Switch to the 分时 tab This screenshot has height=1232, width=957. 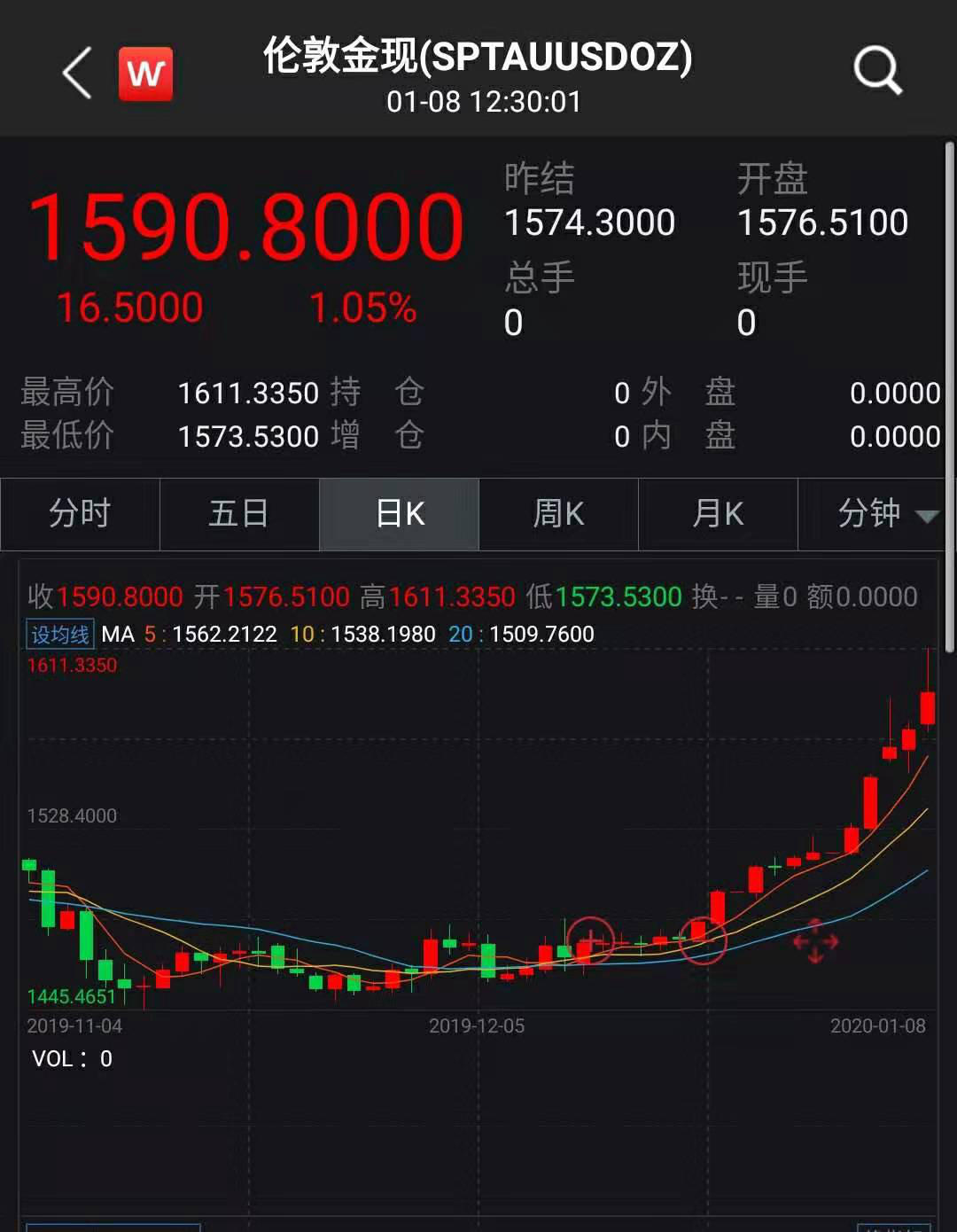coord(80,514)
